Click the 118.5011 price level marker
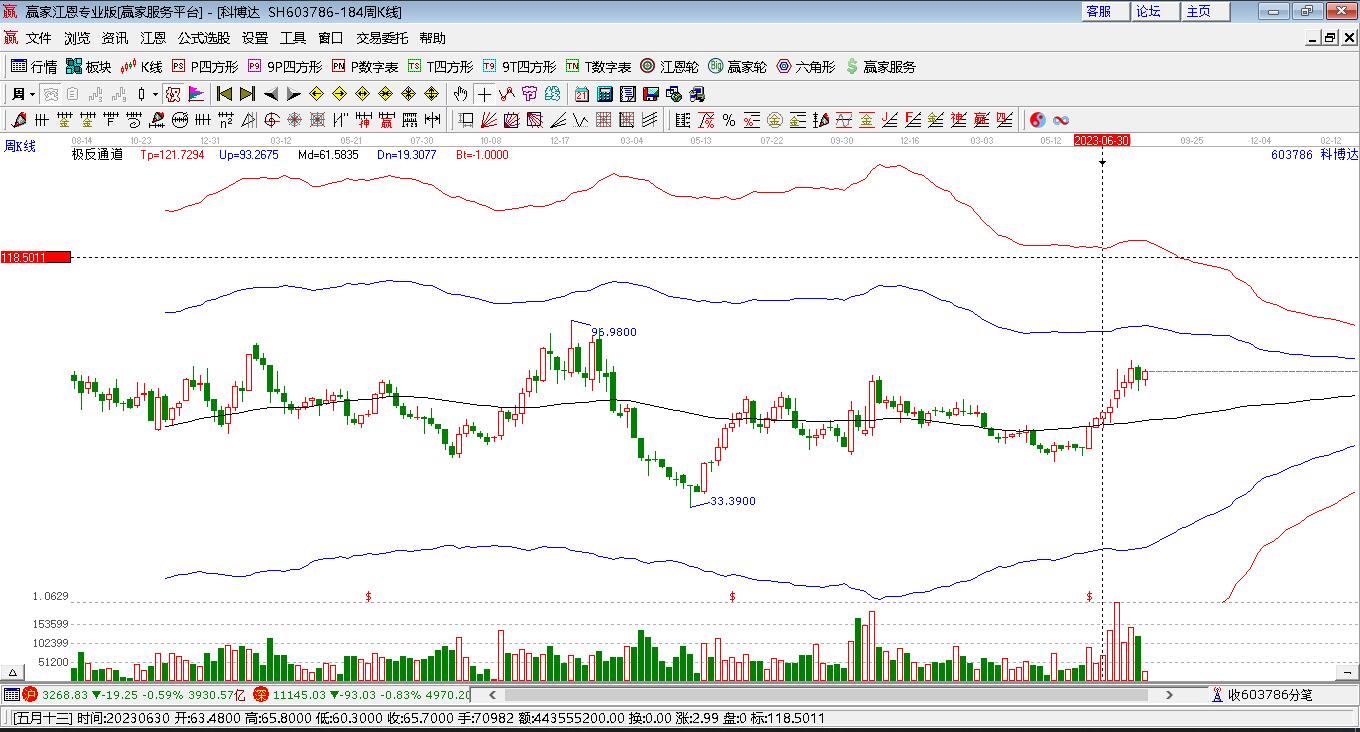Screen dimensions: 1360x732 click(36, 257)
